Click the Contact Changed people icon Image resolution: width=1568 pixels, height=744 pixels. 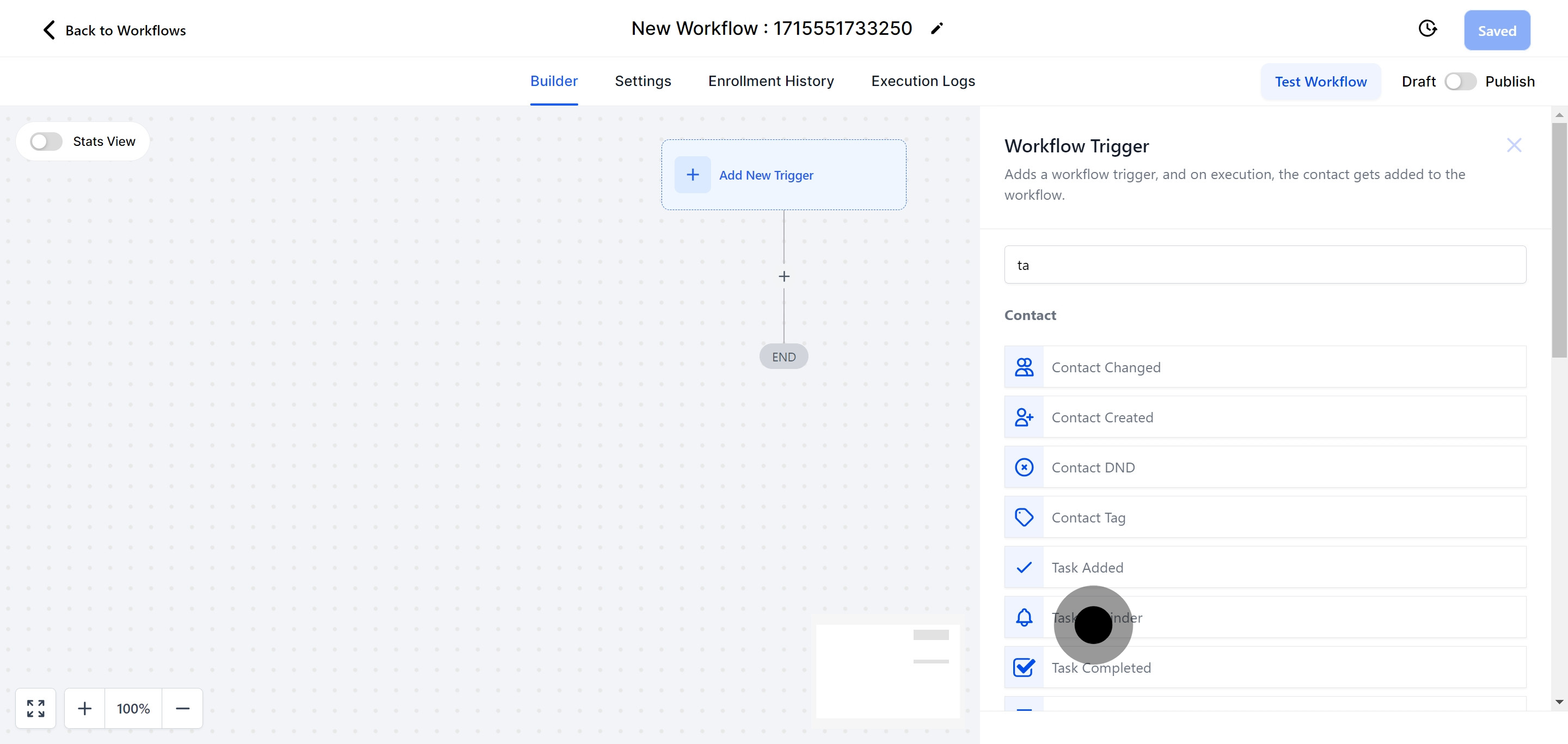1024,367
